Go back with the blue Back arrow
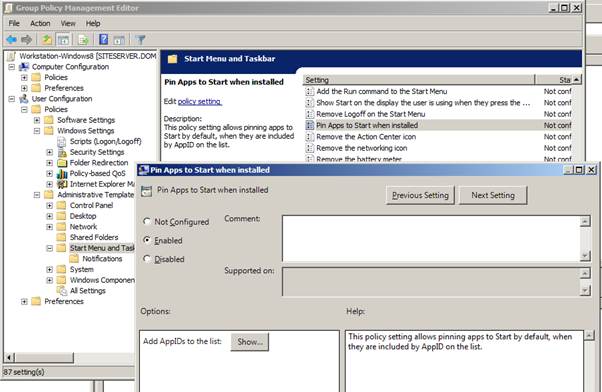The image size is (602, 392). coord(12,39)
